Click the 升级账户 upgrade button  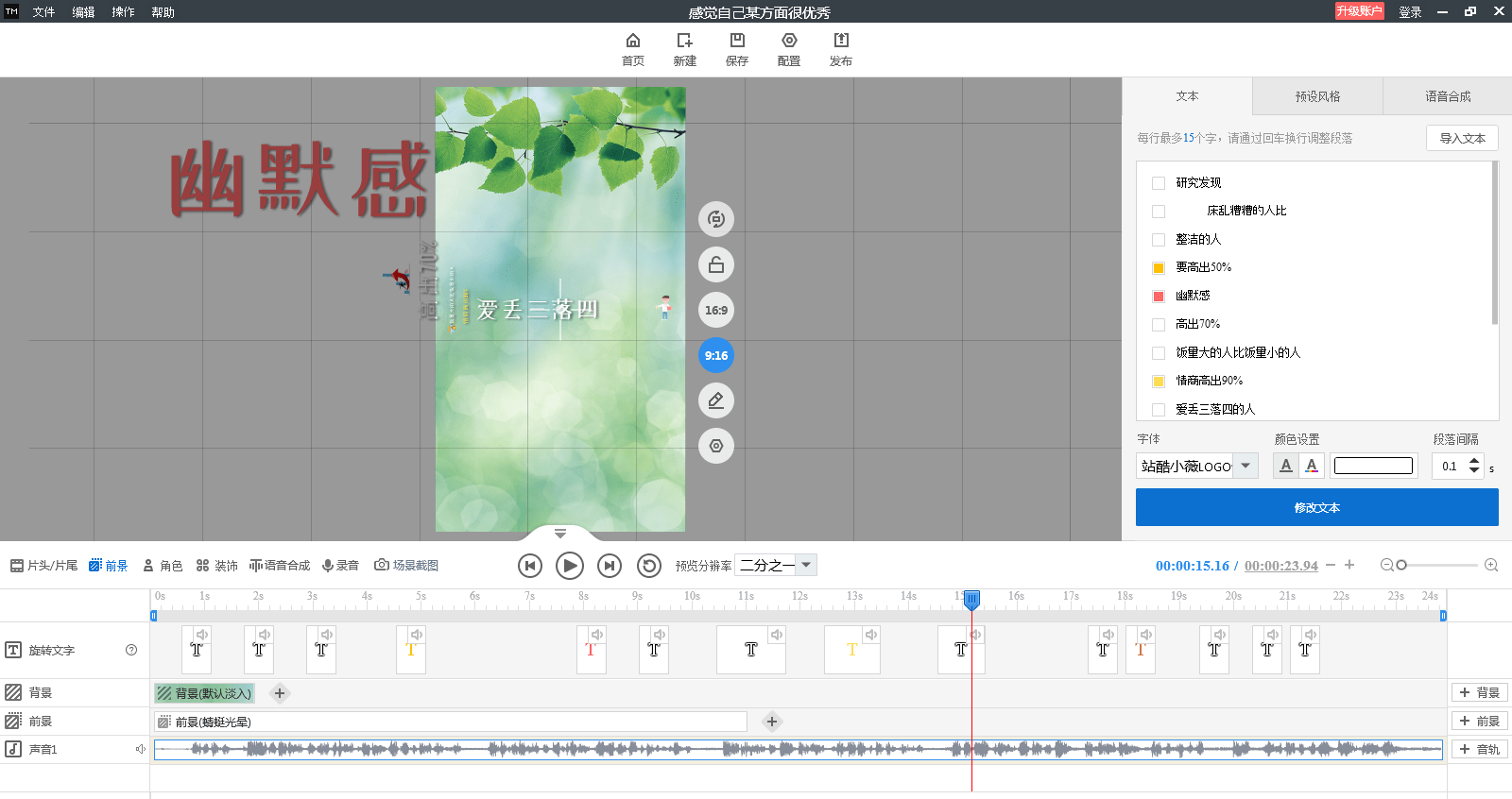click(x=1359, y=11)
